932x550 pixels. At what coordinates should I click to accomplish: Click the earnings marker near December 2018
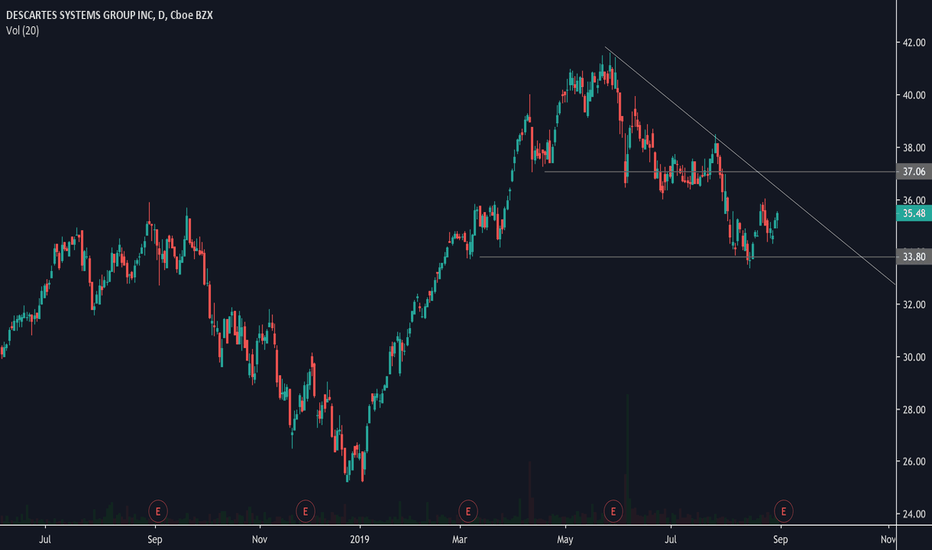pyautogui.click(x=306, y=511)
